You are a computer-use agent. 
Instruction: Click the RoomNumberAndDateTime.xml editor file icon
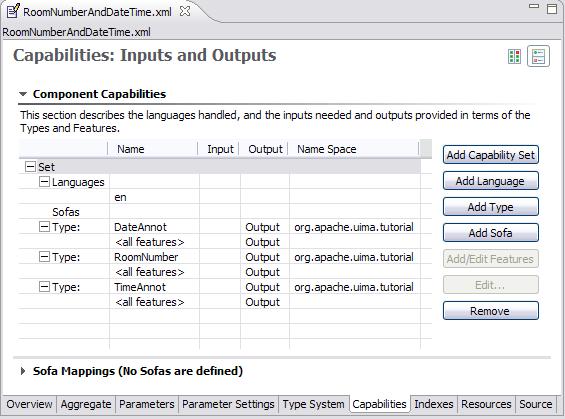coord(13,11)
